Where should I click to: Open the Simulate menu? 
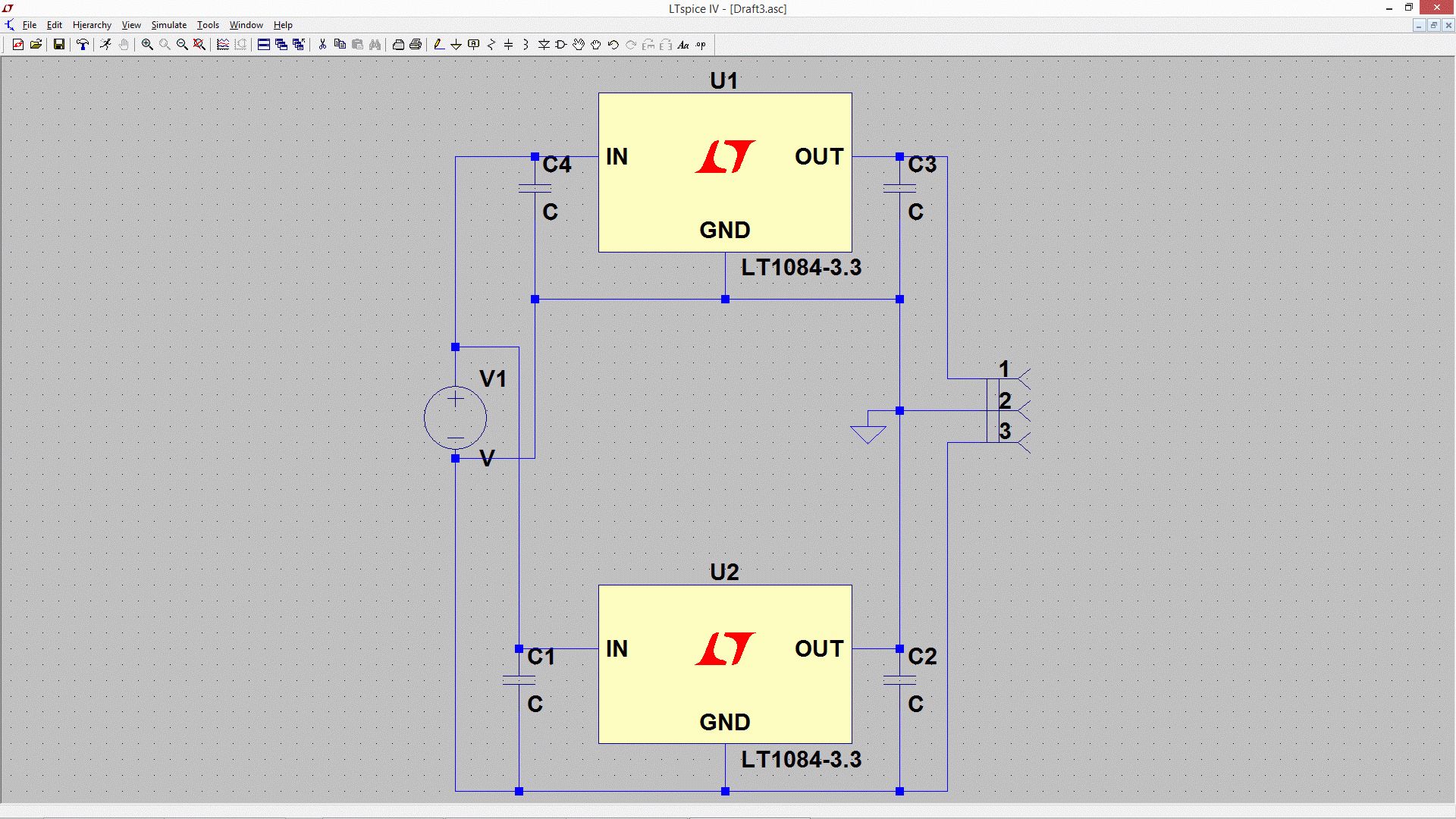pos(168,25)
